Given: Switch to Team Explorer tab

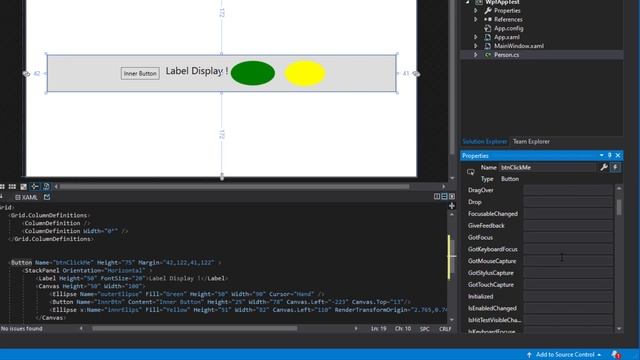Looking at the screenshot, I should coord(531,141).
